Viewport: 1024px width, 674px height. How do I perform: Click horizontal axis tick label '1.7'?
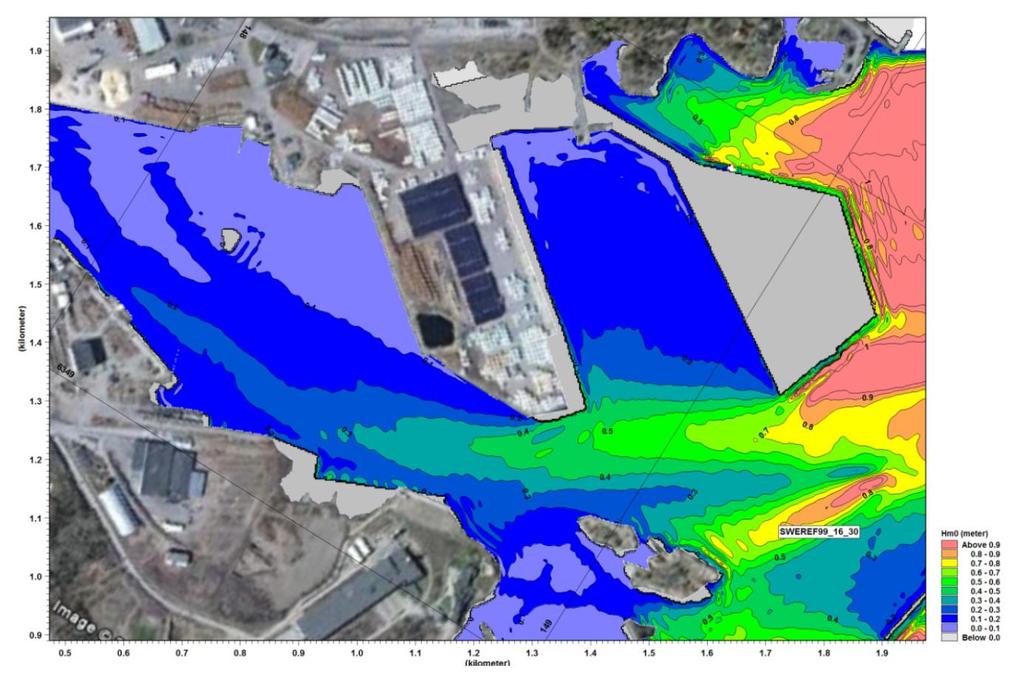tap(765, 652)
